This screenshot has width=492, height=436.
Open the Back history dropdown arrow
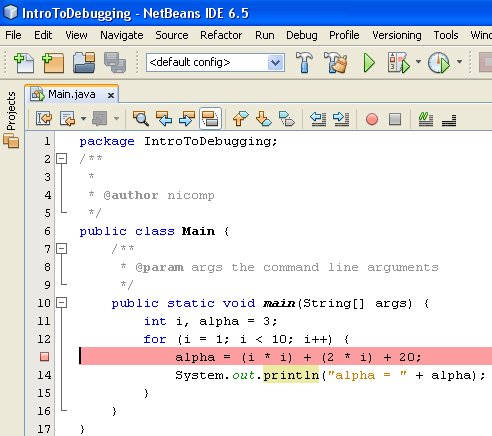click(83, 118)
